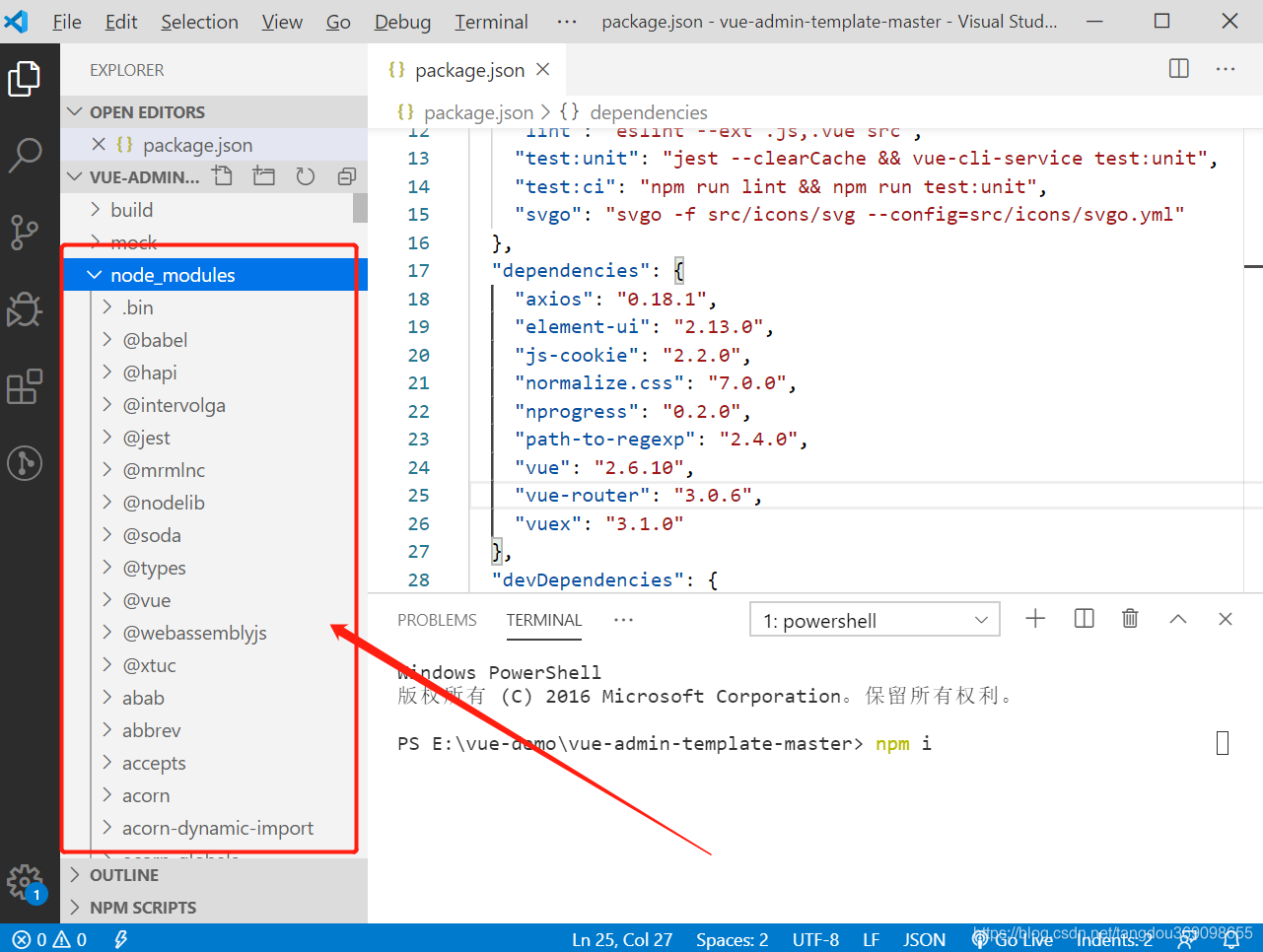Collapse the VUE-ADMIN project section
Viewport: 1263px width, 952px height.
point(135,177)
